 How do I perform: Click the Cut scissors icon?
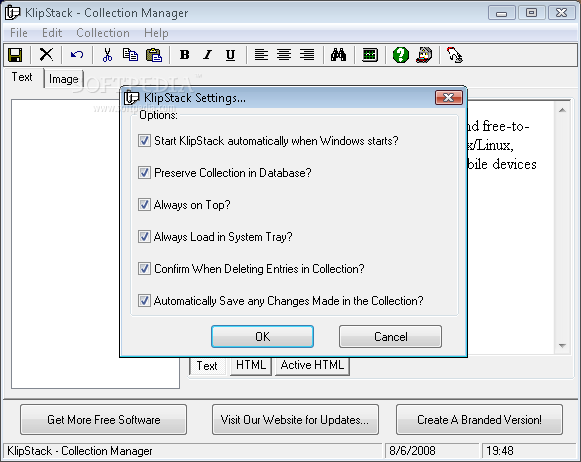click(x=107, y=55)
